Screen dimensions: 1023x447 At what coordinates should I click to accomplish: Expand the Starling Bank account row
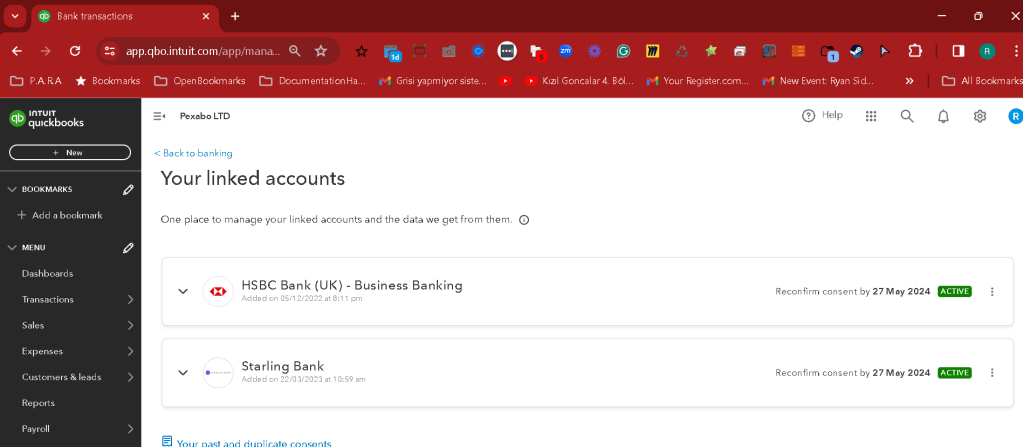click(183, 373)
